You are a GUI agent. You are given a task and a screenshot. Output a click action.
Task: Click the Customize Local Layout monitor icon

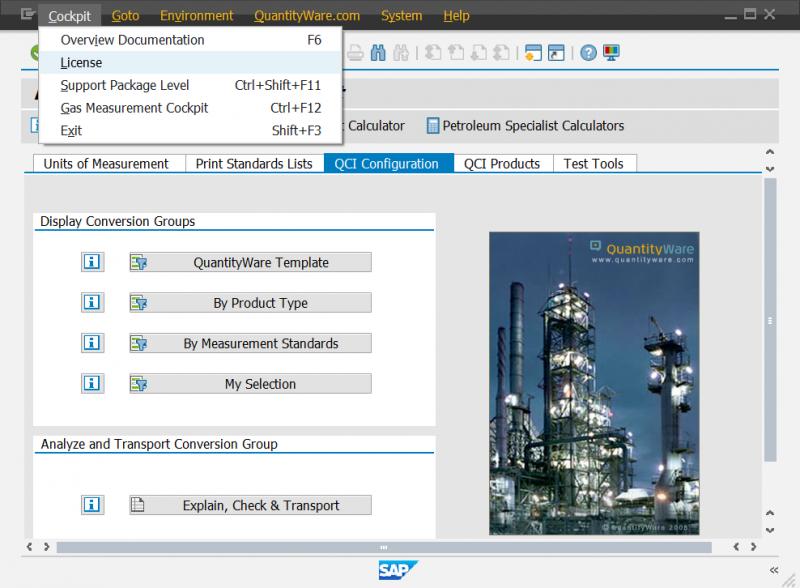(x=611, y=53)
